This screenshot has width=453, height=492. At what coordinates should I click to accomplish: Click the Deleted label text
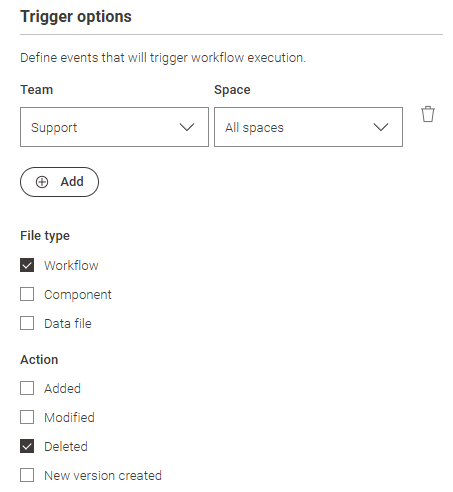pyautogui.click(x=66, y=447)
